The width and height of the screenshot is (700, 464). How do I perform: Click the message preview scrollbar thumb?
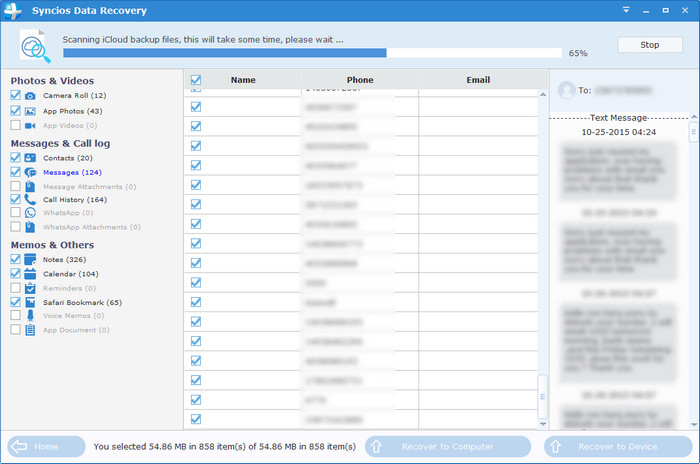(694, 132)
